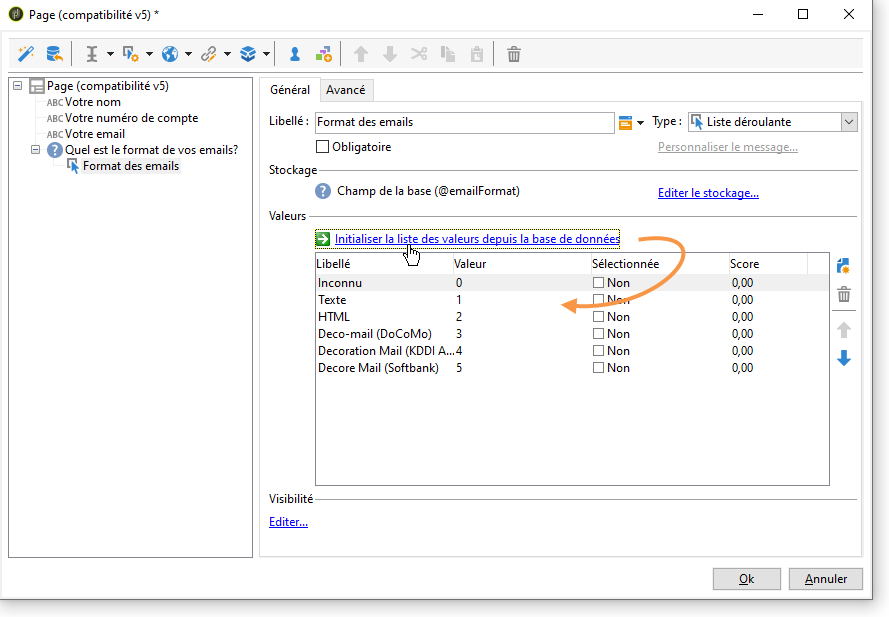Select the Général tab
This screenshot has height=617, width=889.
[290, 90]
